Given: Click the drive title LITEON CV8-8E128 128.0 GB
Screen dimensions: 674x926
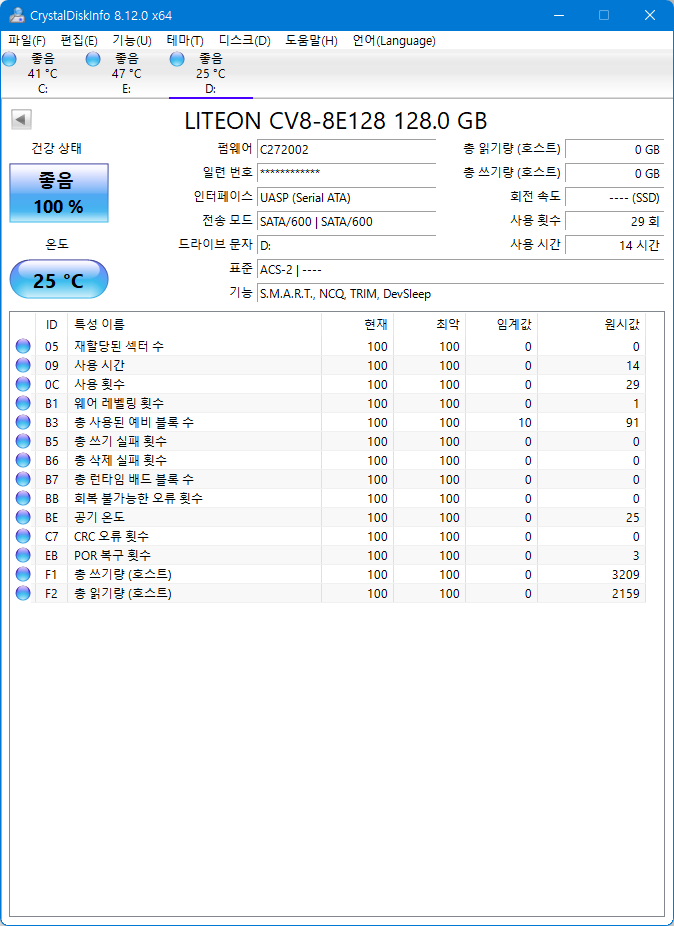Looking at the screenshot, I should click(336, 121).
